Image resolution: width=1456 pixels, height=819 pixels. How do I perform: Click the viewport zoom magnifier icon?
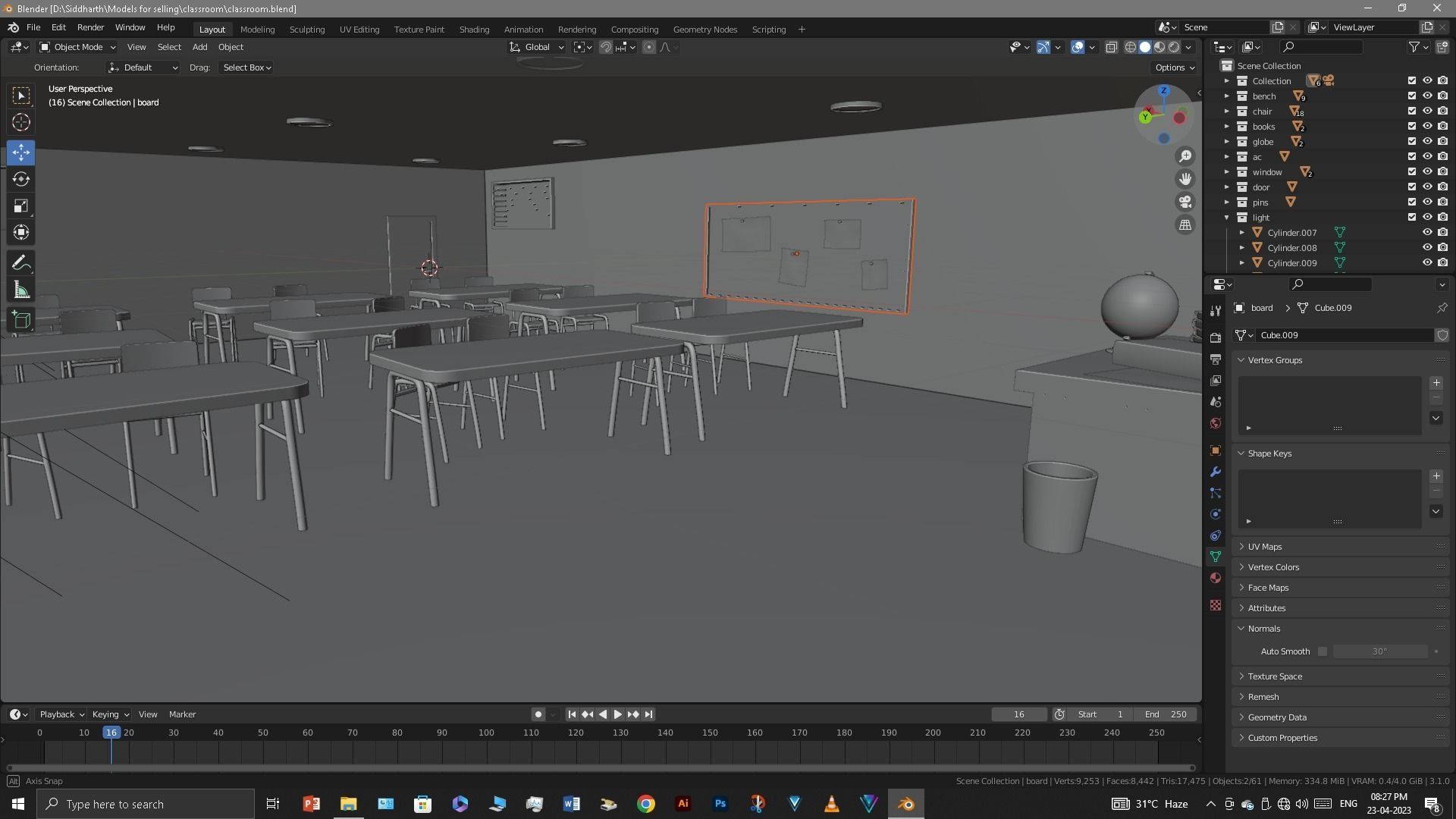tap(1185, 156)
